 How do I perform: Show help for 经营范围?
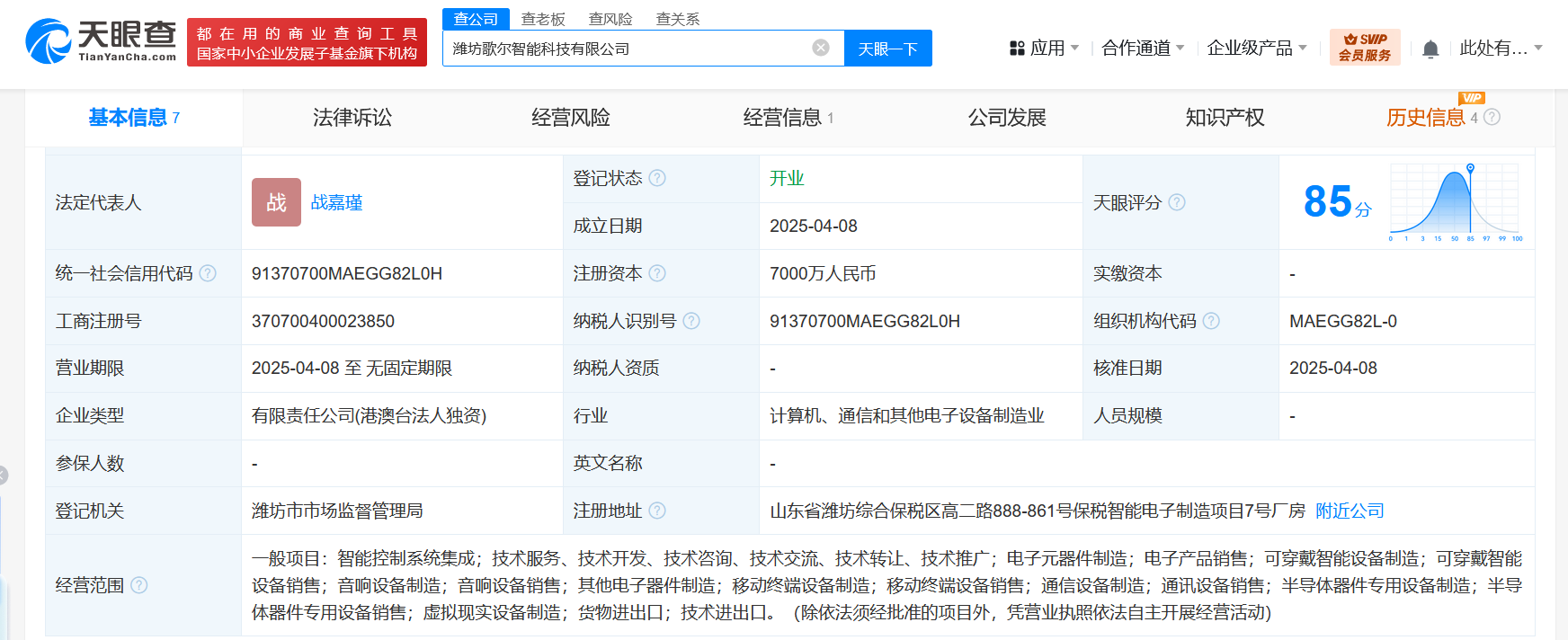point(139,585)
